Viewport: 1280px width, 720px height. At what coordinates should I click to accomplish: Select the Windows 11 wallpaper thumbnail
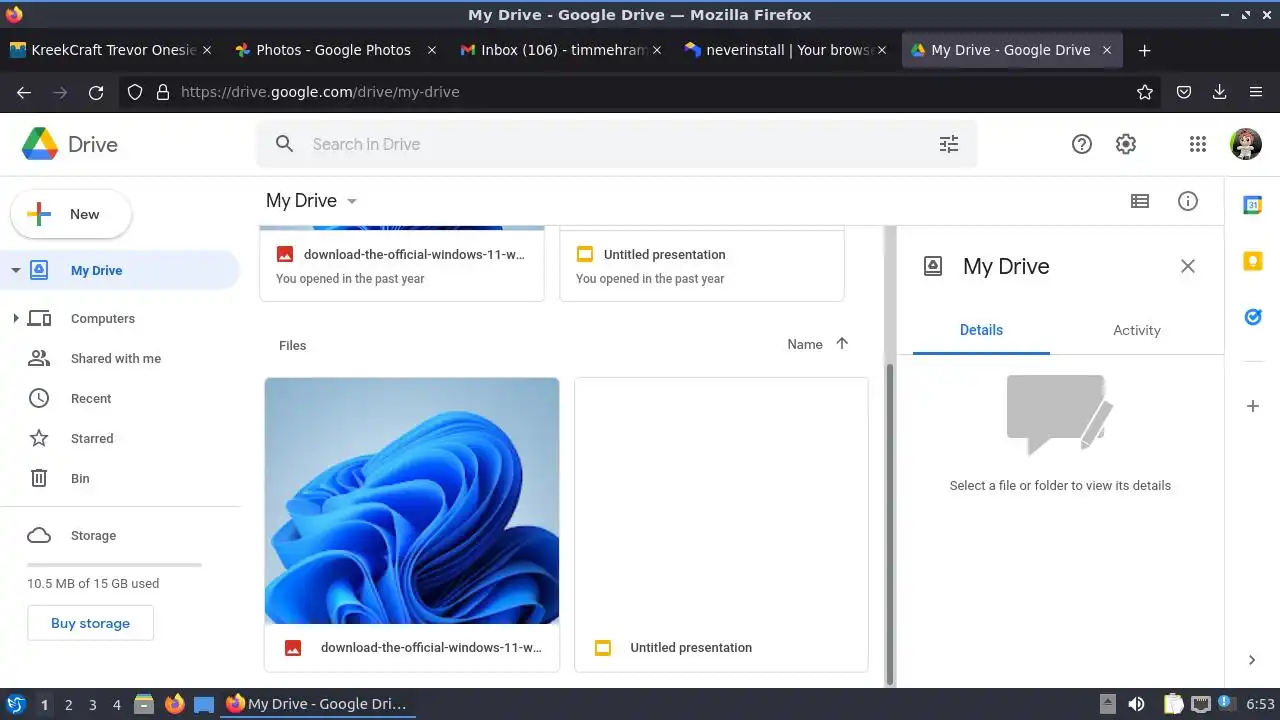pos(412,500)
